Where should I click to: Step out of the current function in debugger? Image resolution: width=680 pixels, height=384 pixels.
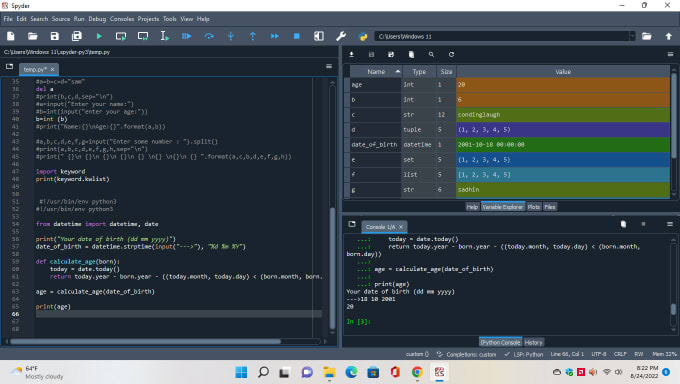(253, 36)
